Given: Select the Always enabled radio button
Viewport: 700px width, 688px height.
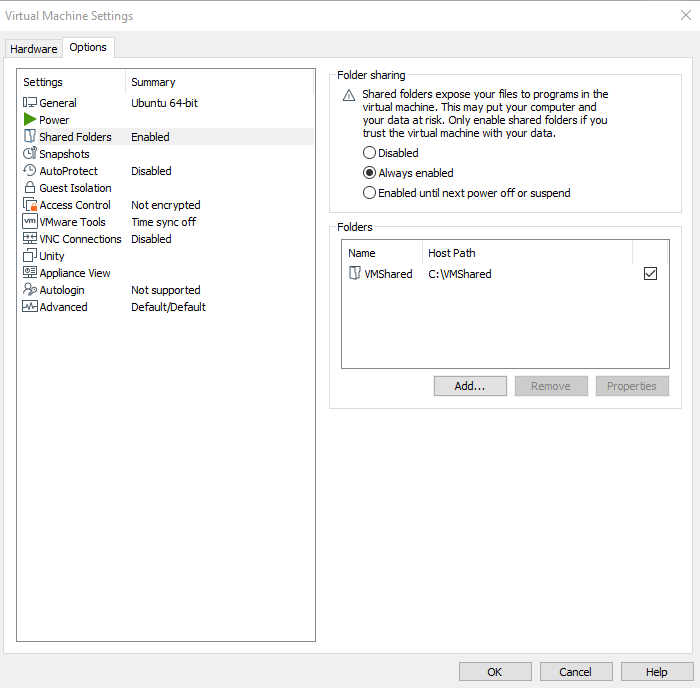Looking at the screenshot, I should [369, 173].
